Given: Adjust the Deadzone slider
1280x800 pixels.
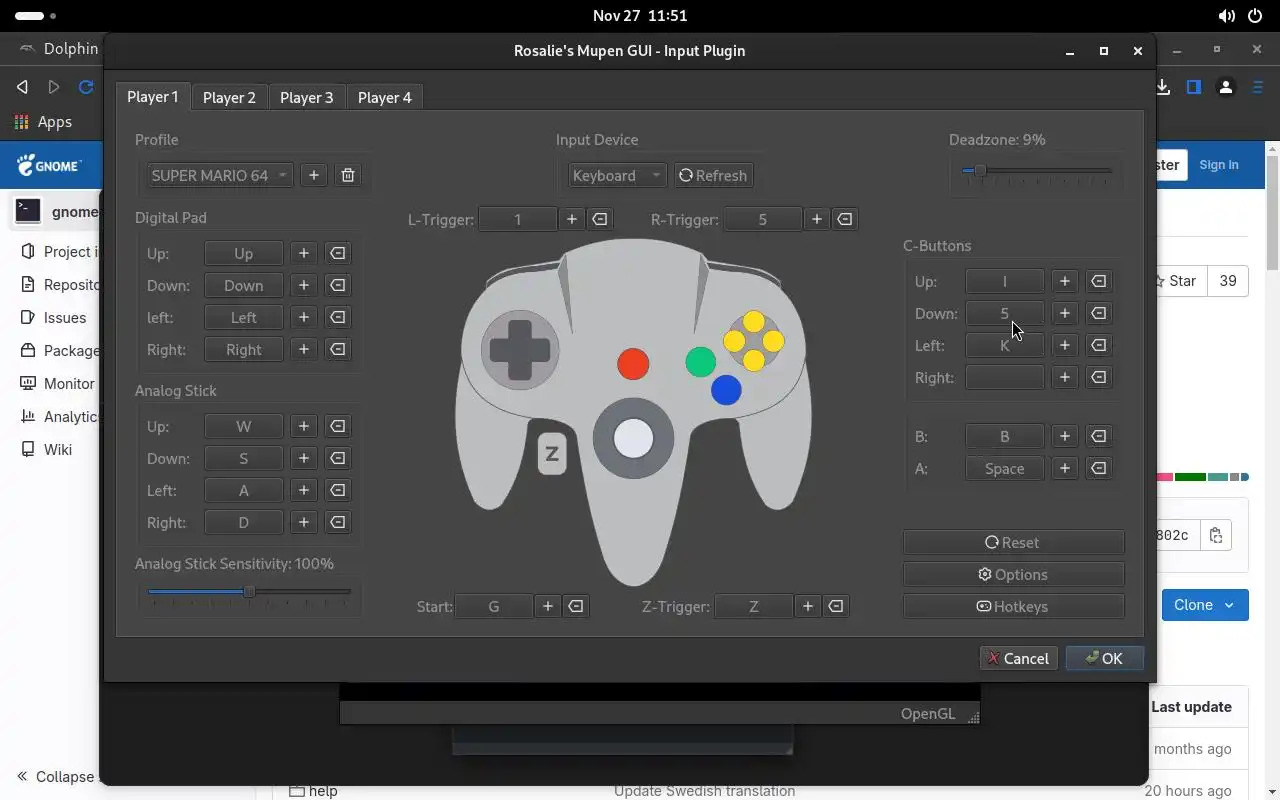Looking at the screenshot, I should point(1037,171).
